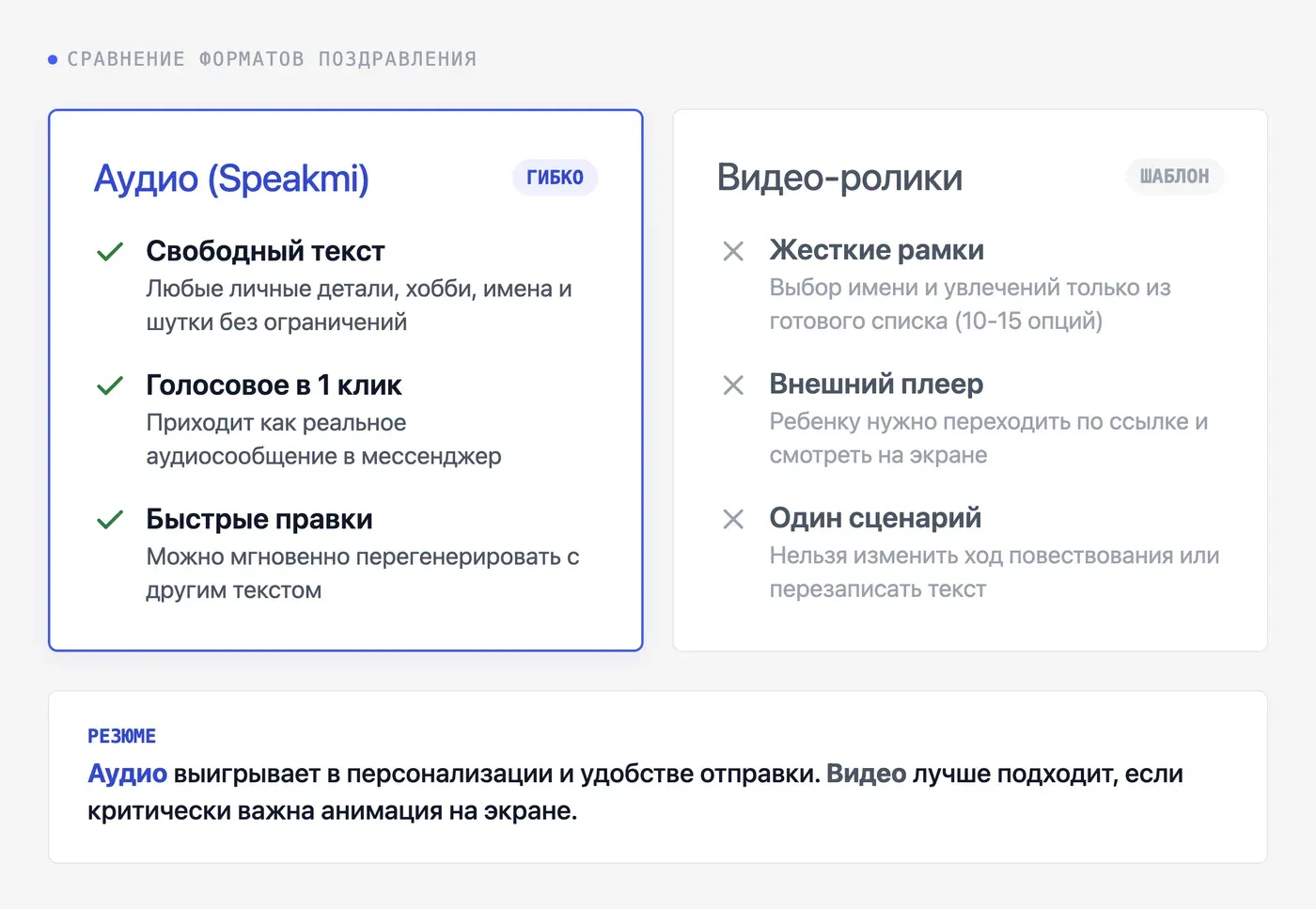Click the cross icon beside Жесткие рамки
The height and width of the screenshot is (909, 1316).
coord(733,251)
